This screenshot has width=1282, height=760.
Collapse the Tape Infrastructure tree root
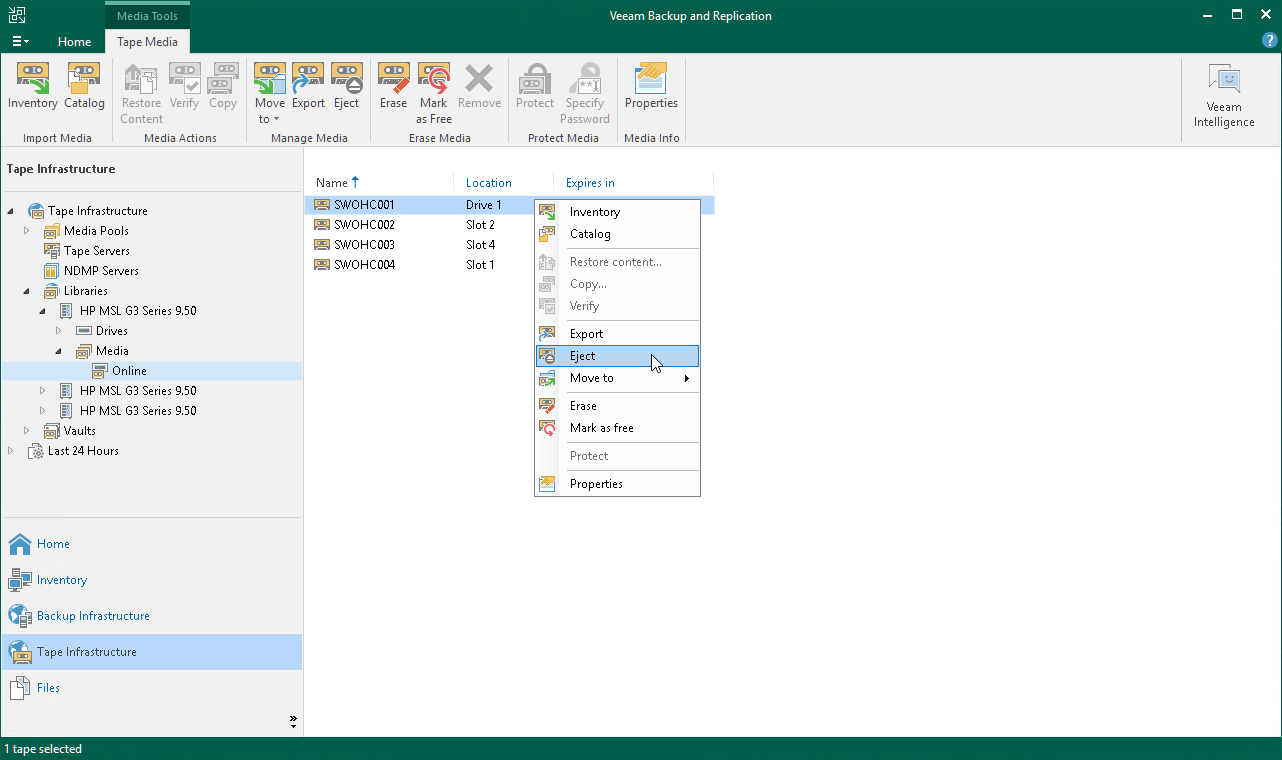tap(12, 211)
